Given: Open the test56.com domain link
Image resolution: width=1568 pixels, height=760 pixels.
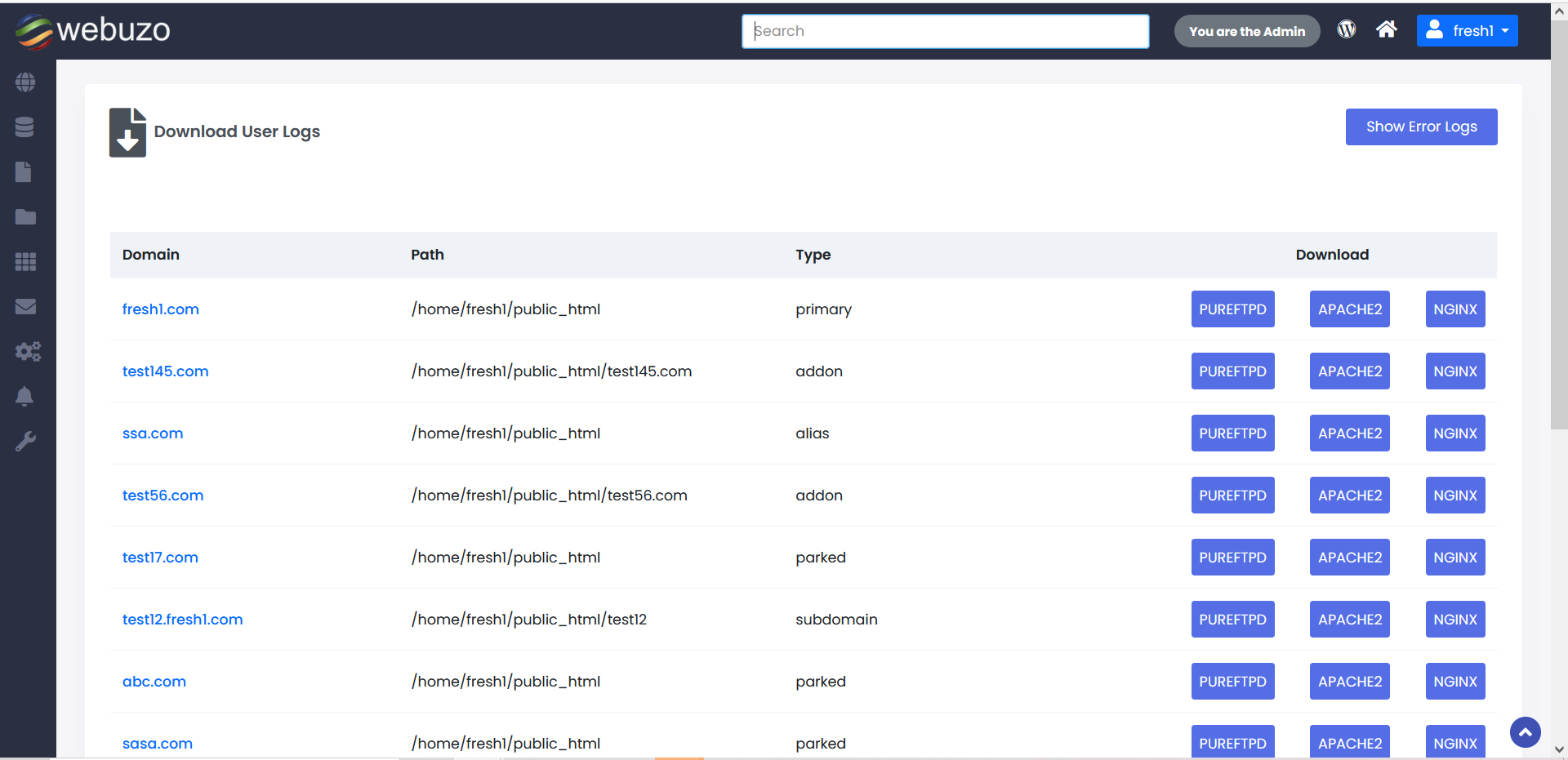Looking at the screenshot, I should click(x=163, y=496).
